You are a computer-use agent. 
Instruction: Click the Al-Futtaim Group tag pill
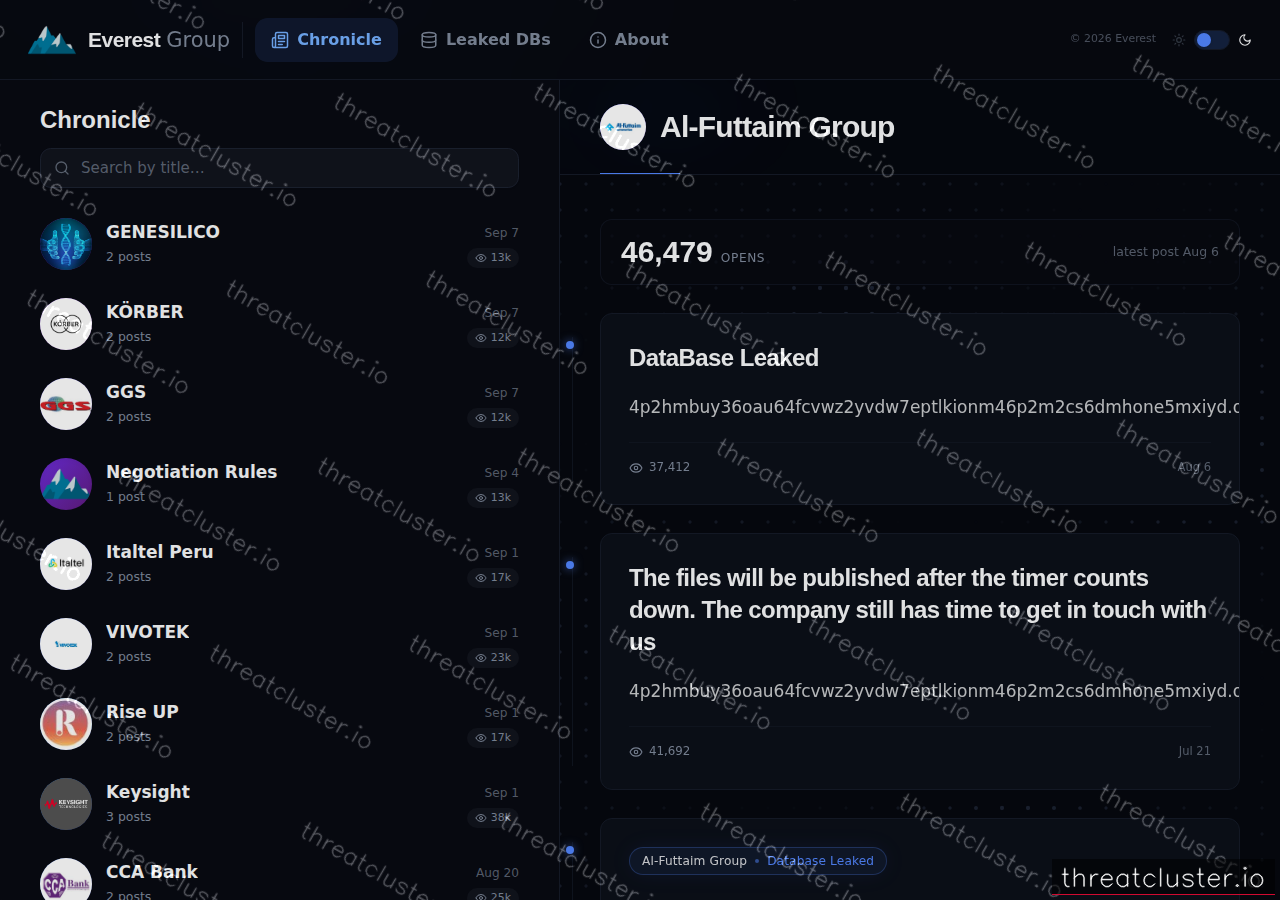[694, 861]
